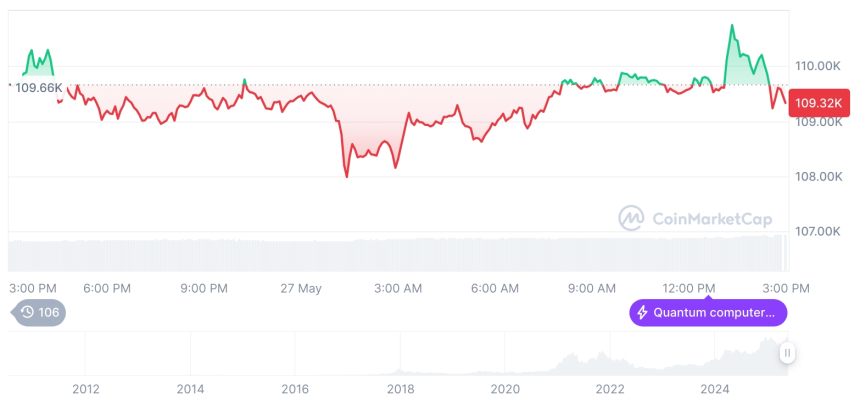Click the lightning bolt icon on purple tag
Screen dimensions: 860x401
click(x=642, y=313)
